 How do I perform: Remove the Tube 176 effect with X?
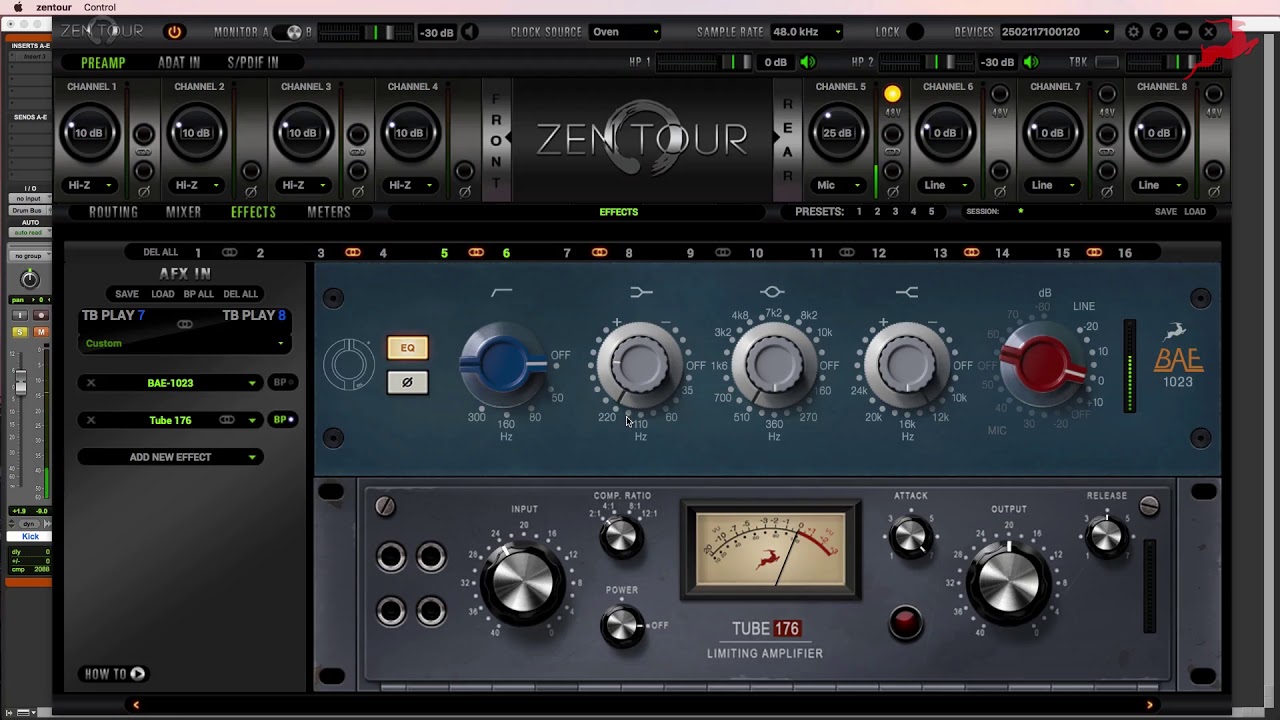pyautogui.click(x=90, y=420)
